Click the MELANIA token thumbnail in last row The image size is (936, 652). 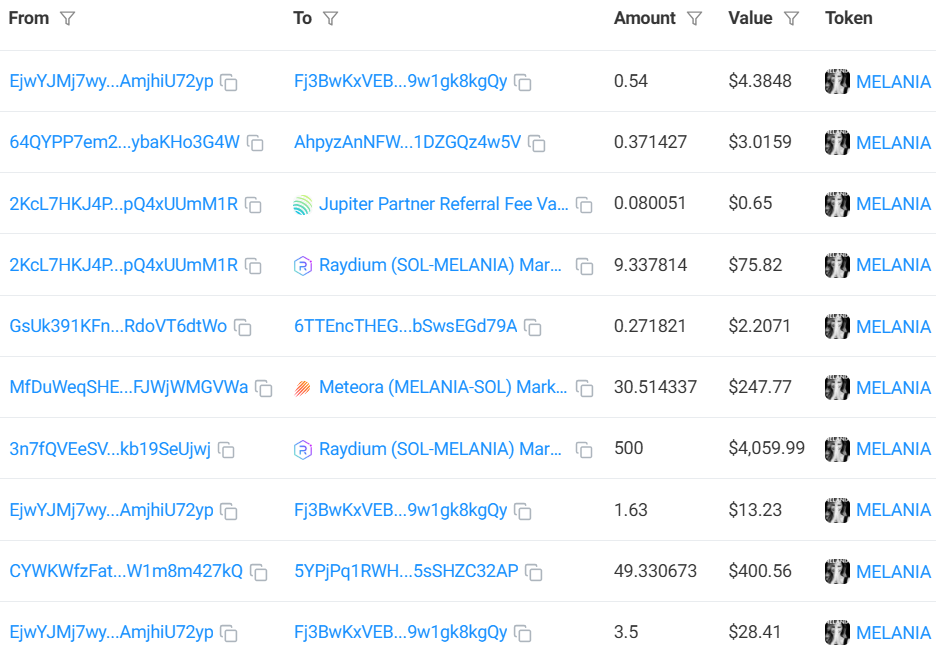click(x=837, y=633)
